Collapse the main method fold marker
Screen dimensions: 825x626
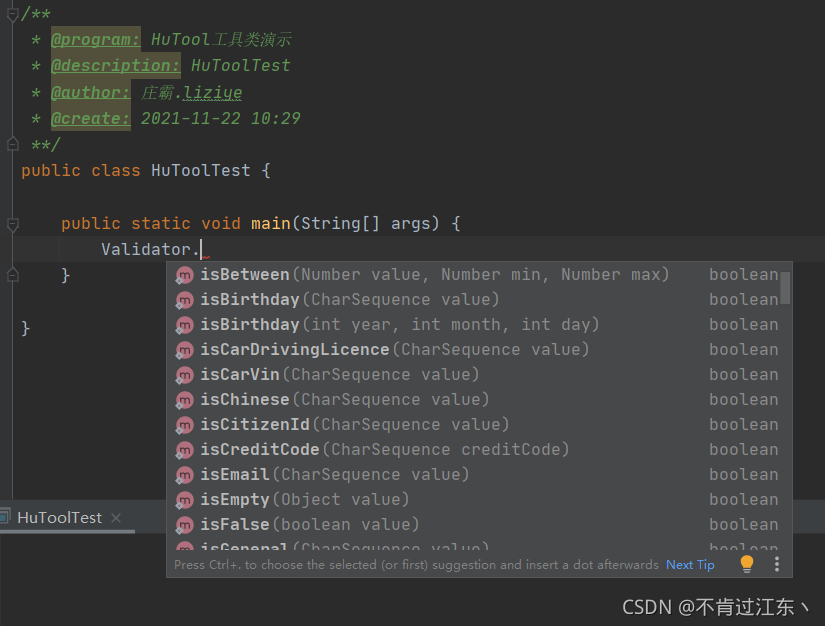pos(13,224)
